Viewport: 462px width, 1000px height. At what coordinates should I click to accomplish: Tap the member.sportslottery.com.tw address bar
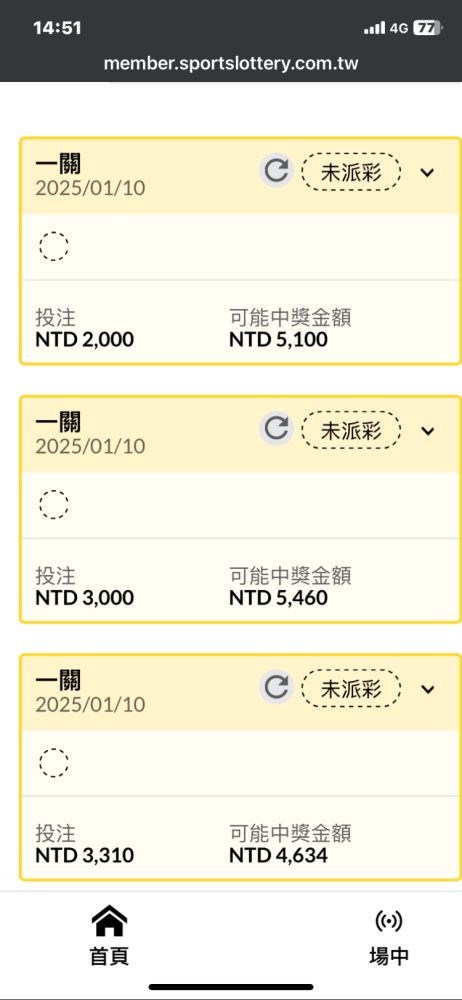[231, 64]
